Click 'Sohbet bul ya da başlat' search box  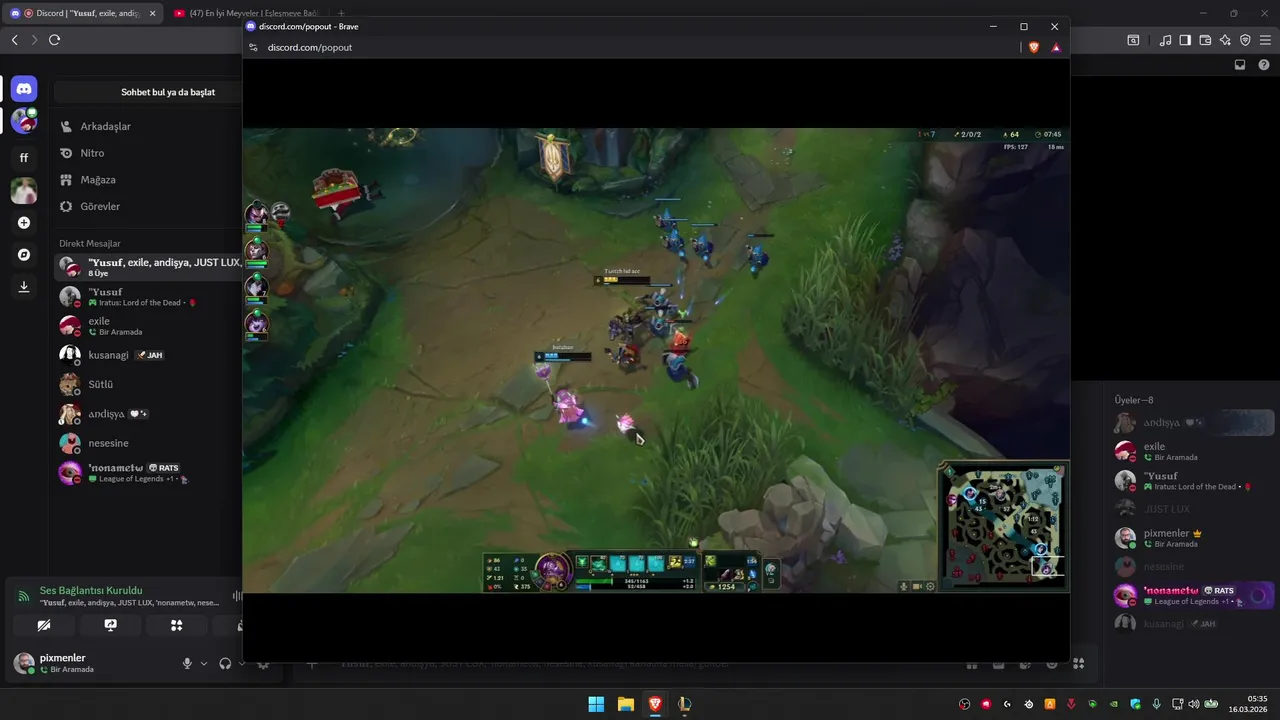click(148, 92)
